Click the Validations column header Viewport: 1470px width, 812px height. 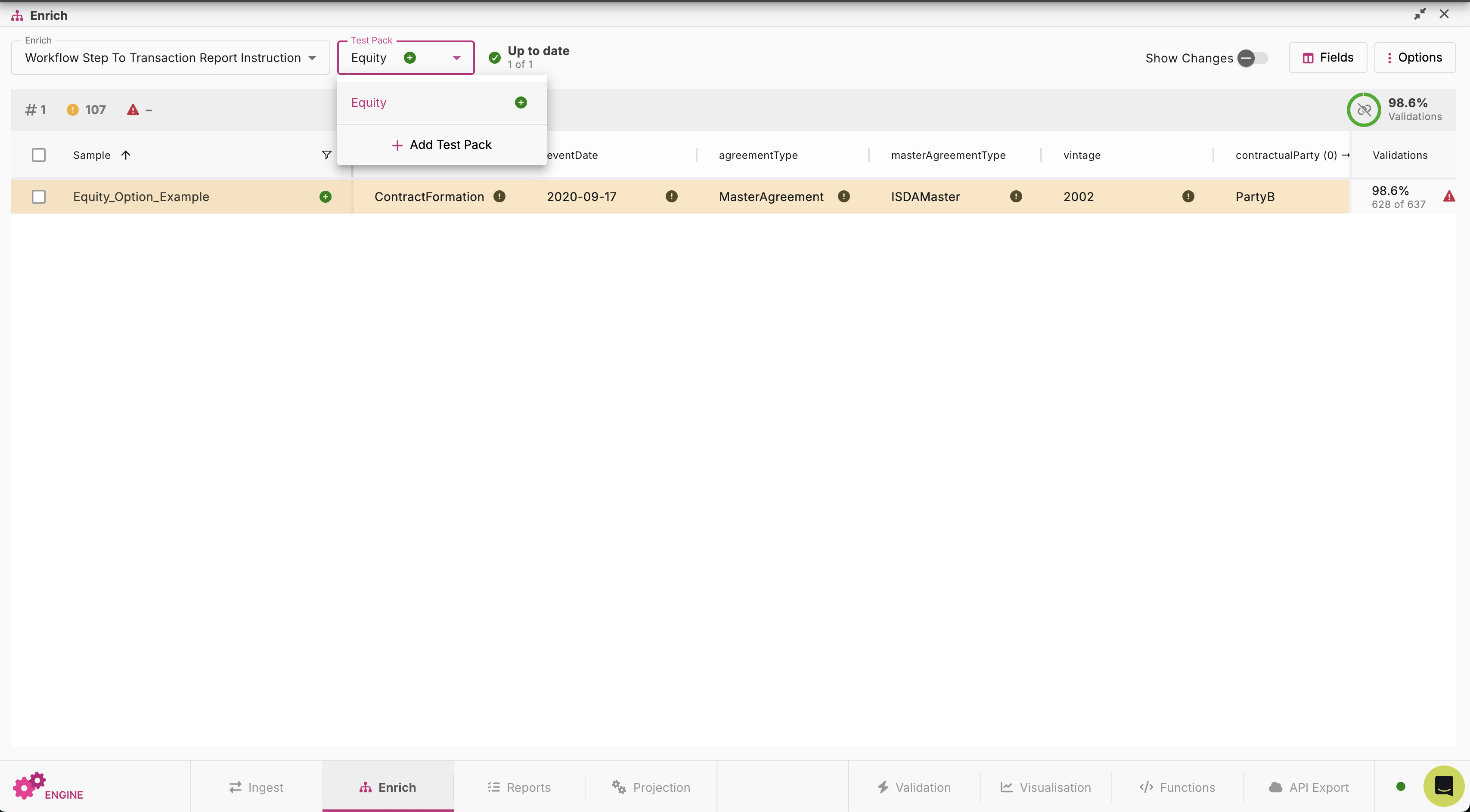[1400, 155]
